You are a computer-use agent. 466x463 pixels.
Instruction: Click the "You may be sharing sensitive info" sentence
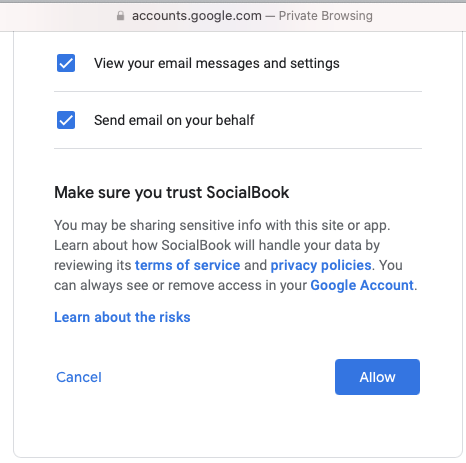coord(222,225)
